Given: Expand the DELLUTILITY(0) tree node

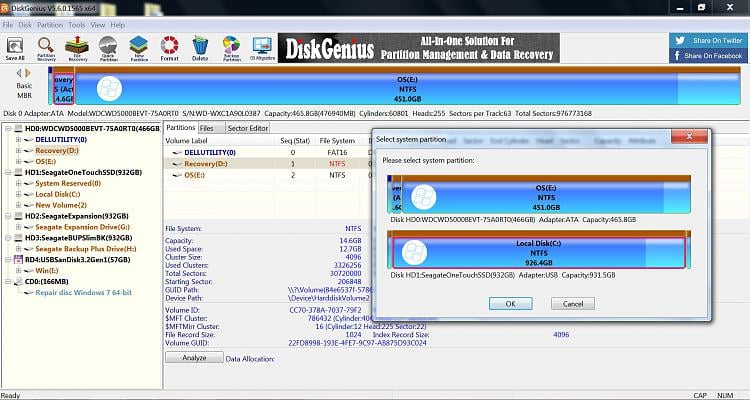Looking at the screenshot, I should tap(19, 140).
